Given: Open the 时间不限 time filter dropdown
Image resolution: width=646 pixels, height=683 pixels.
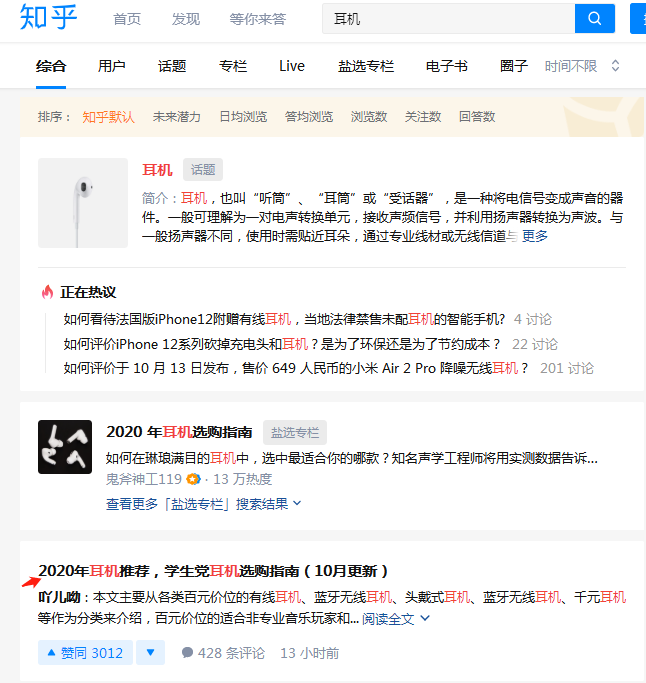Looking at the screenshot, I should click(x=582, y=66).
